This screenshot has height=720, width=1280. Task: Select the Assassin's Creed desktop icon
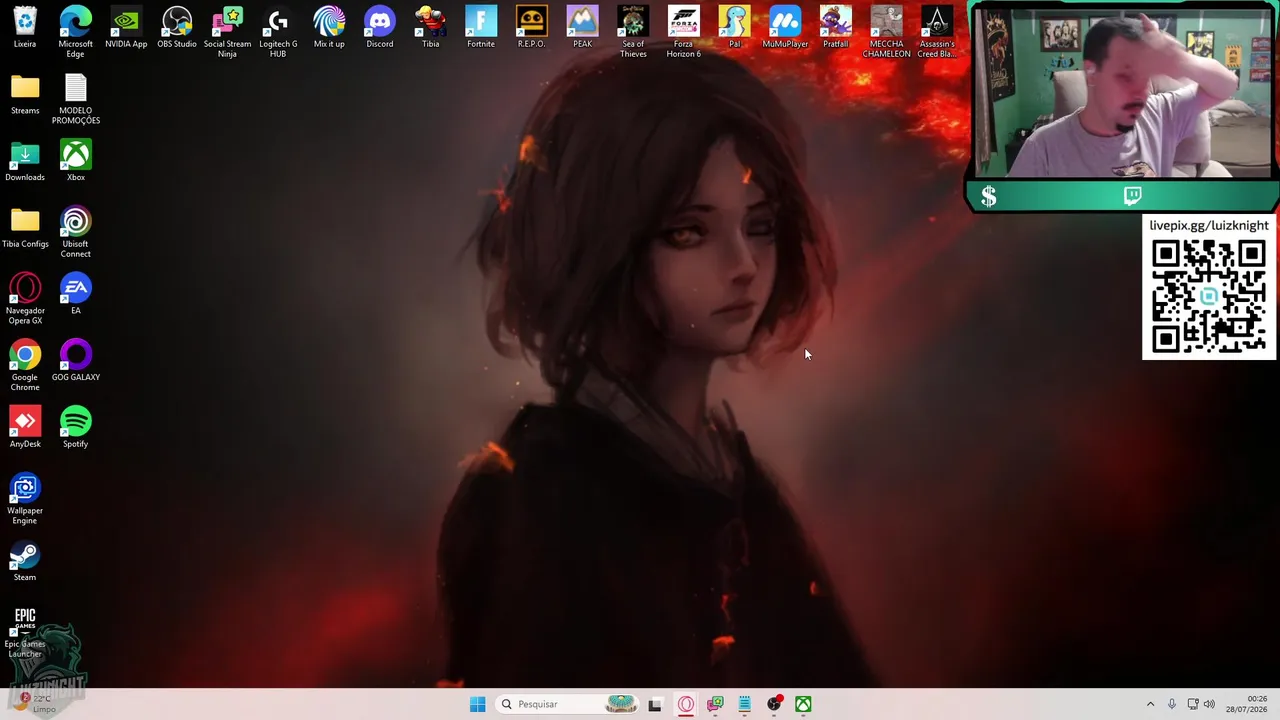(937, 31)
